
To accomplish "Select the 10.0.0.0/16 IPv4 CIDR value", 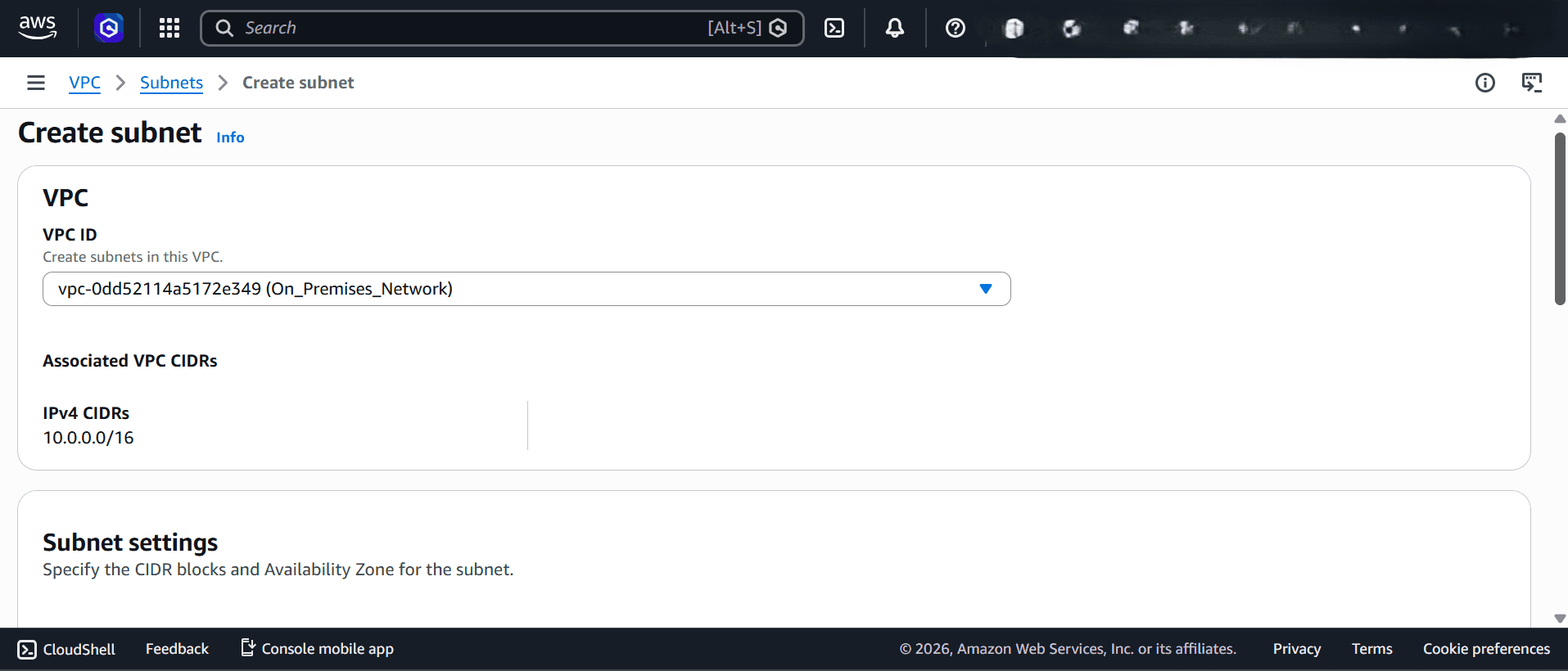I will coord(88,438).
